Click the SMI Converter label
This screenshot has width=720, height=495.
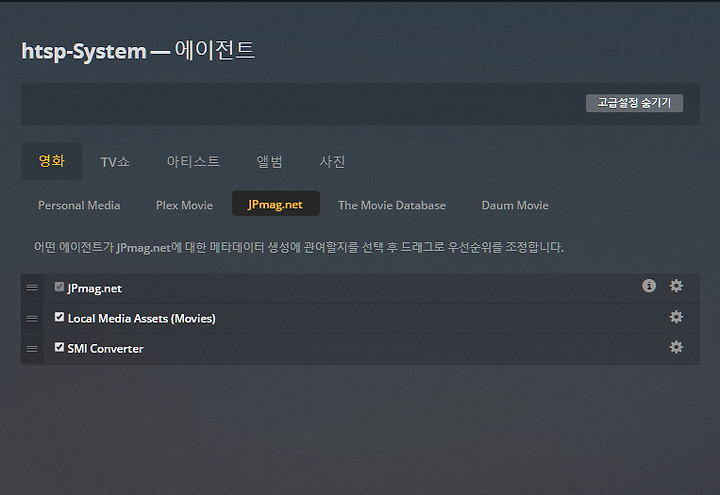[105, 349]
